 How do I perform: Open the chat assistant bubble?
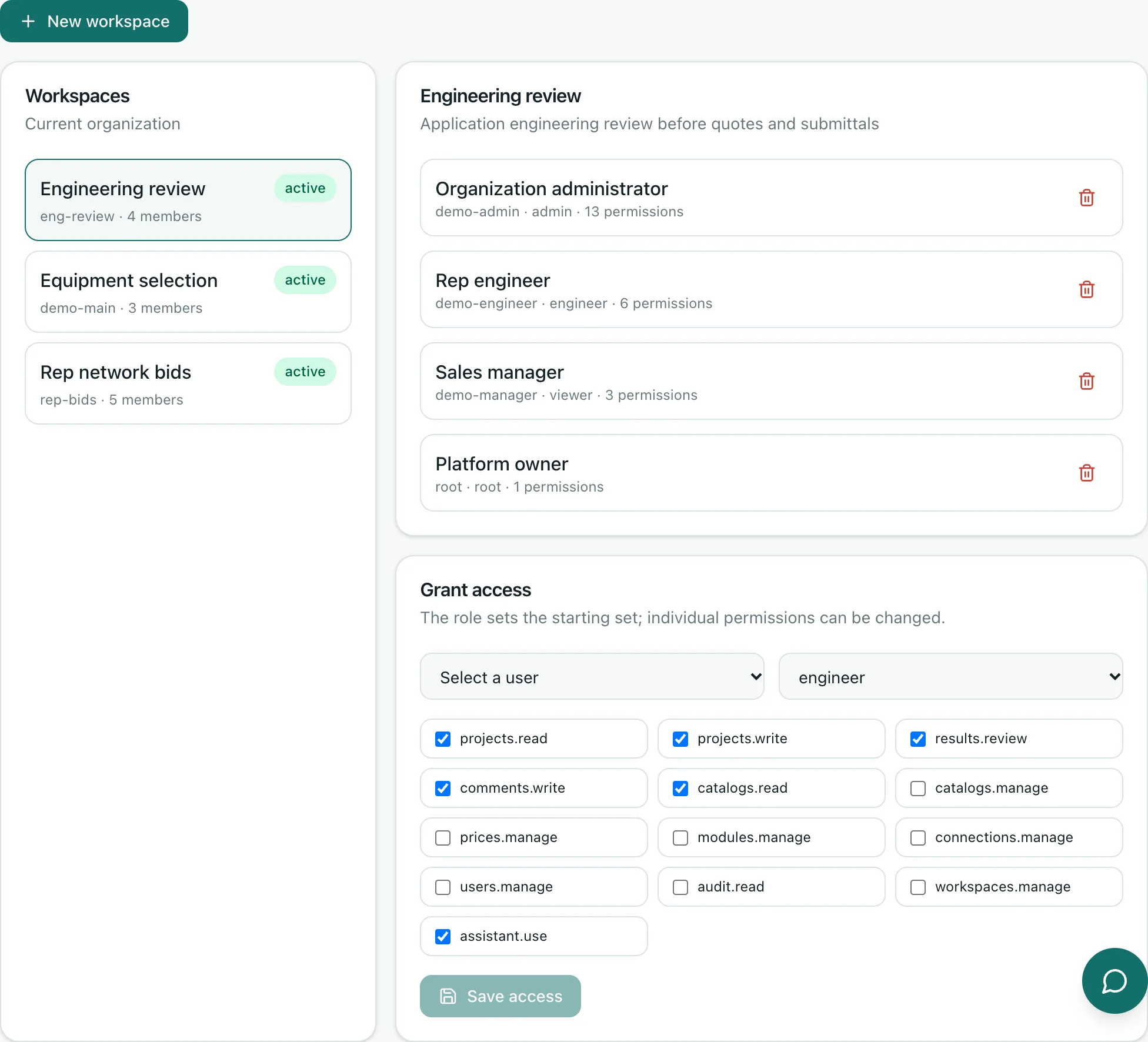pos(1114,981)
